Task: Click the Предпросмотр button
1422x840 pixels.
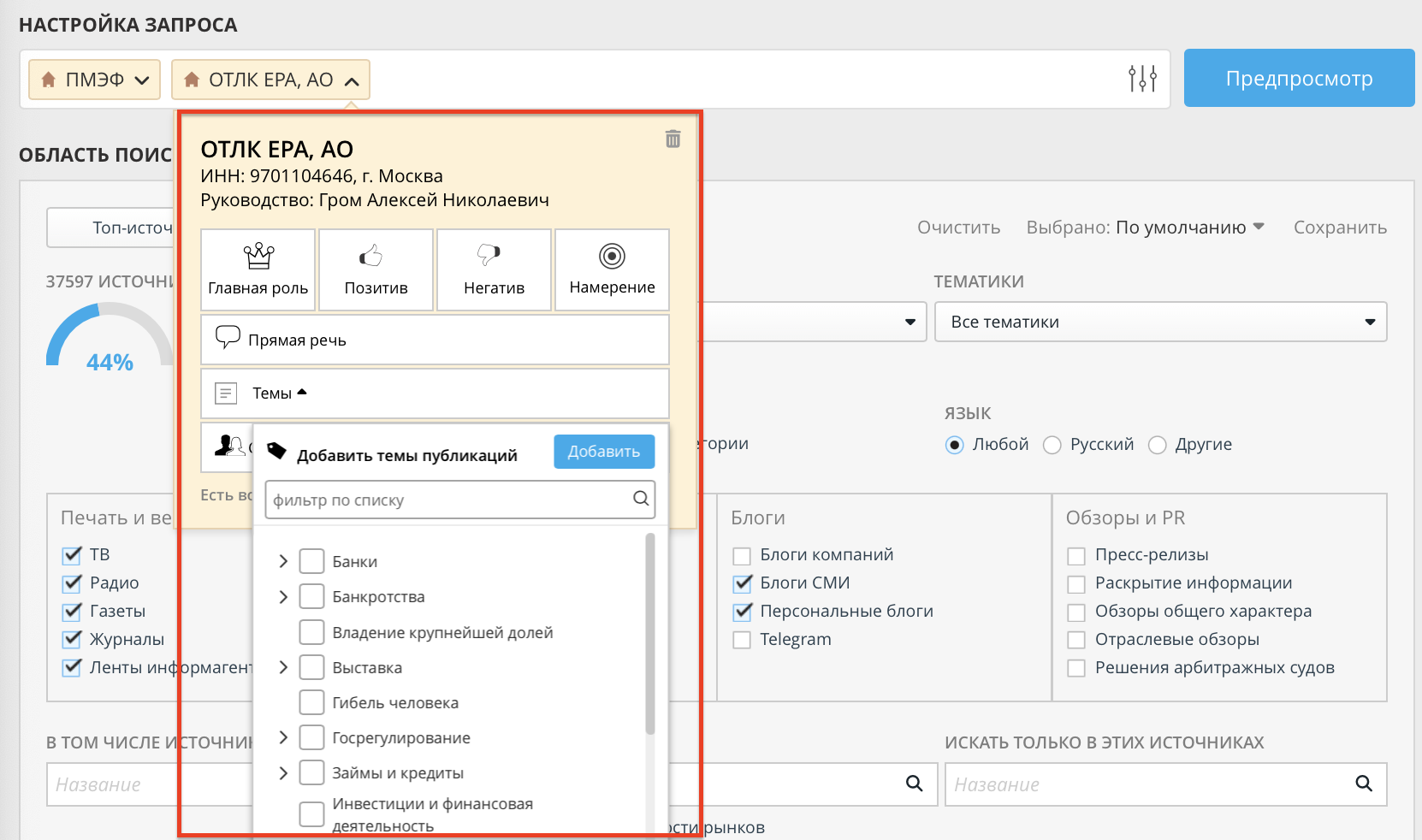Action: [1299, 78]
